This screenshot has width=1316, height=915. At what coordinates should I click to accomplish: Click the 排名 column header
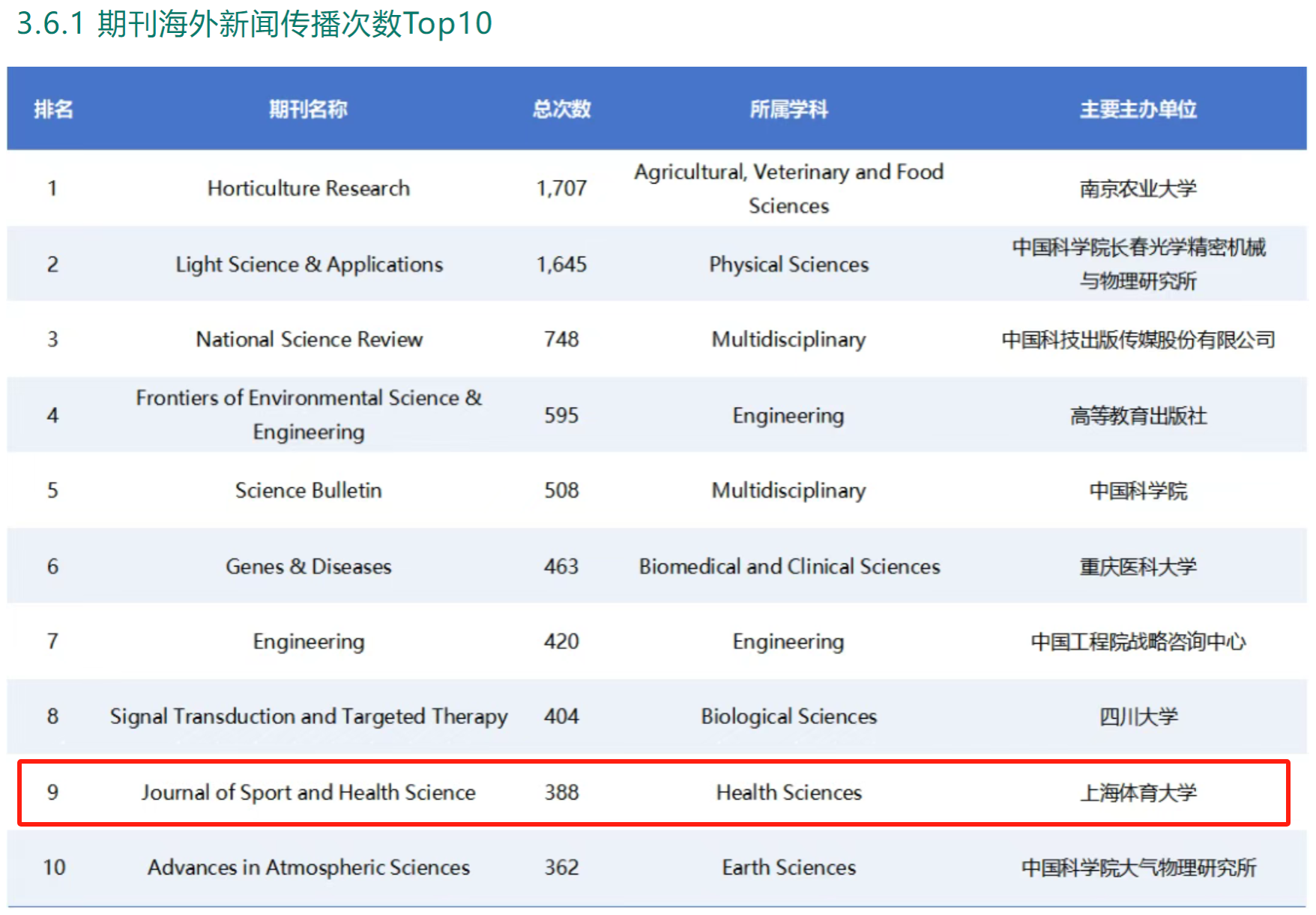(x=53, y=109)
